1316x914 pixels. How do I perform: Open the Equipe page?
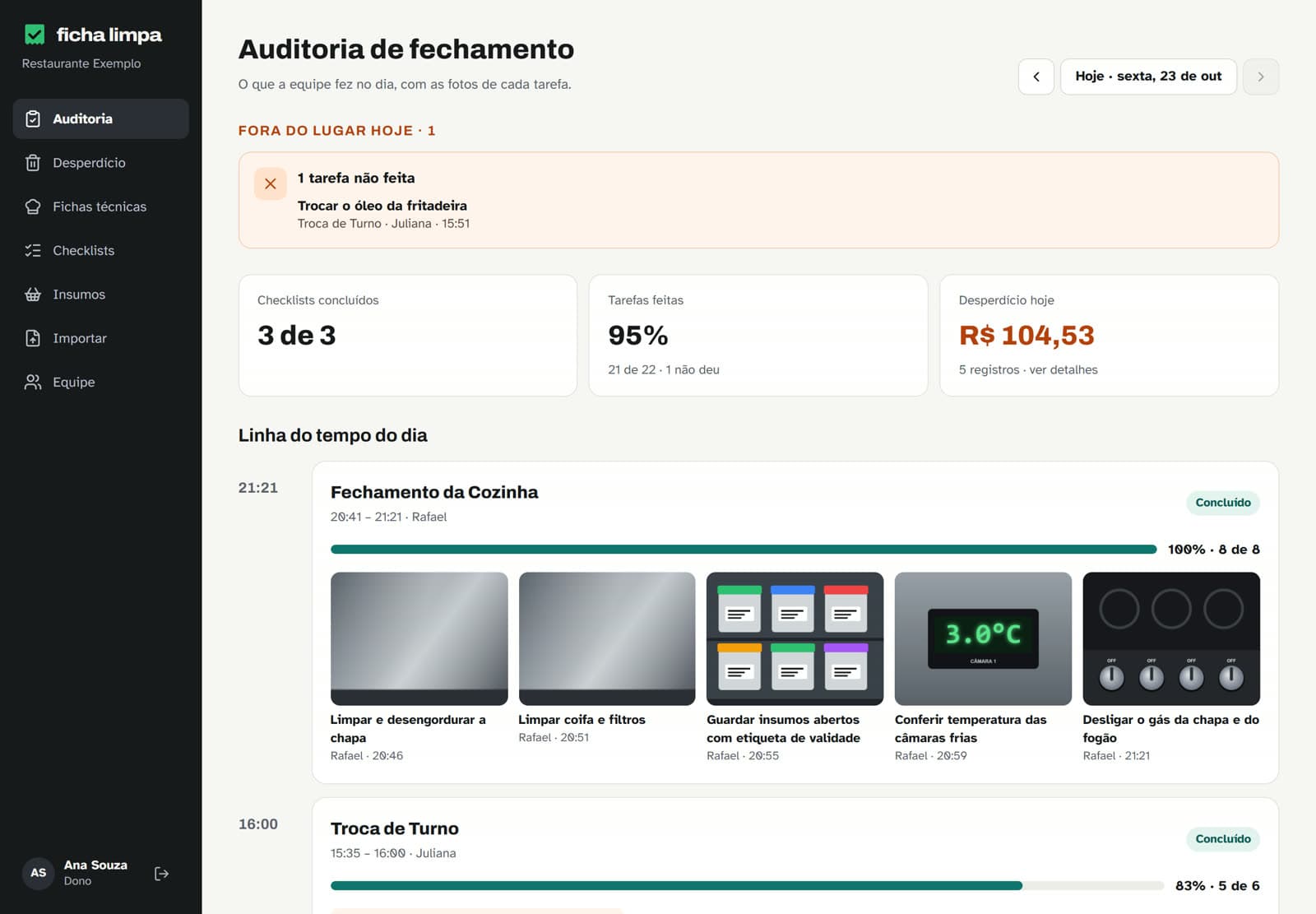[101, 382]
